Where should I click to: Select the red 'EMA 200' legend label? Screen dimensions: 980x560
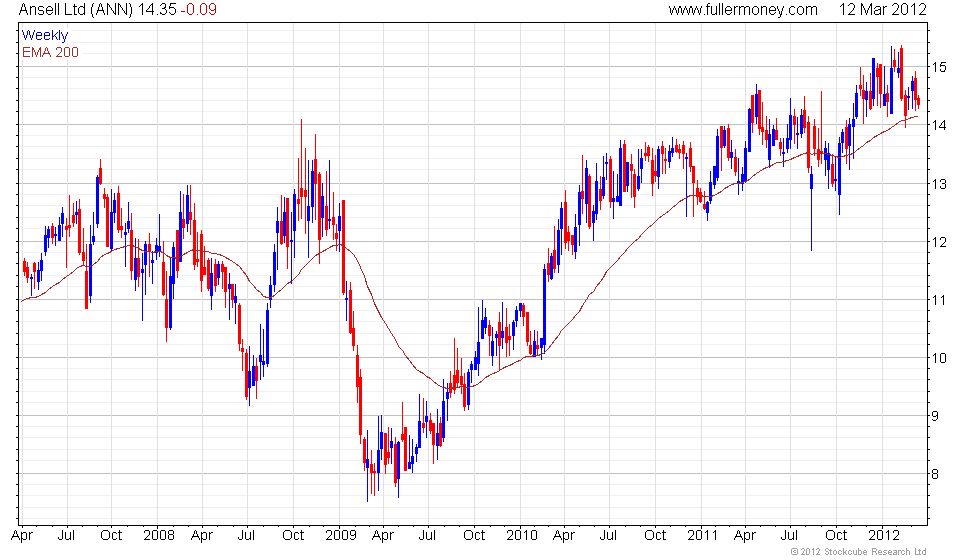[x=50, y=52]
